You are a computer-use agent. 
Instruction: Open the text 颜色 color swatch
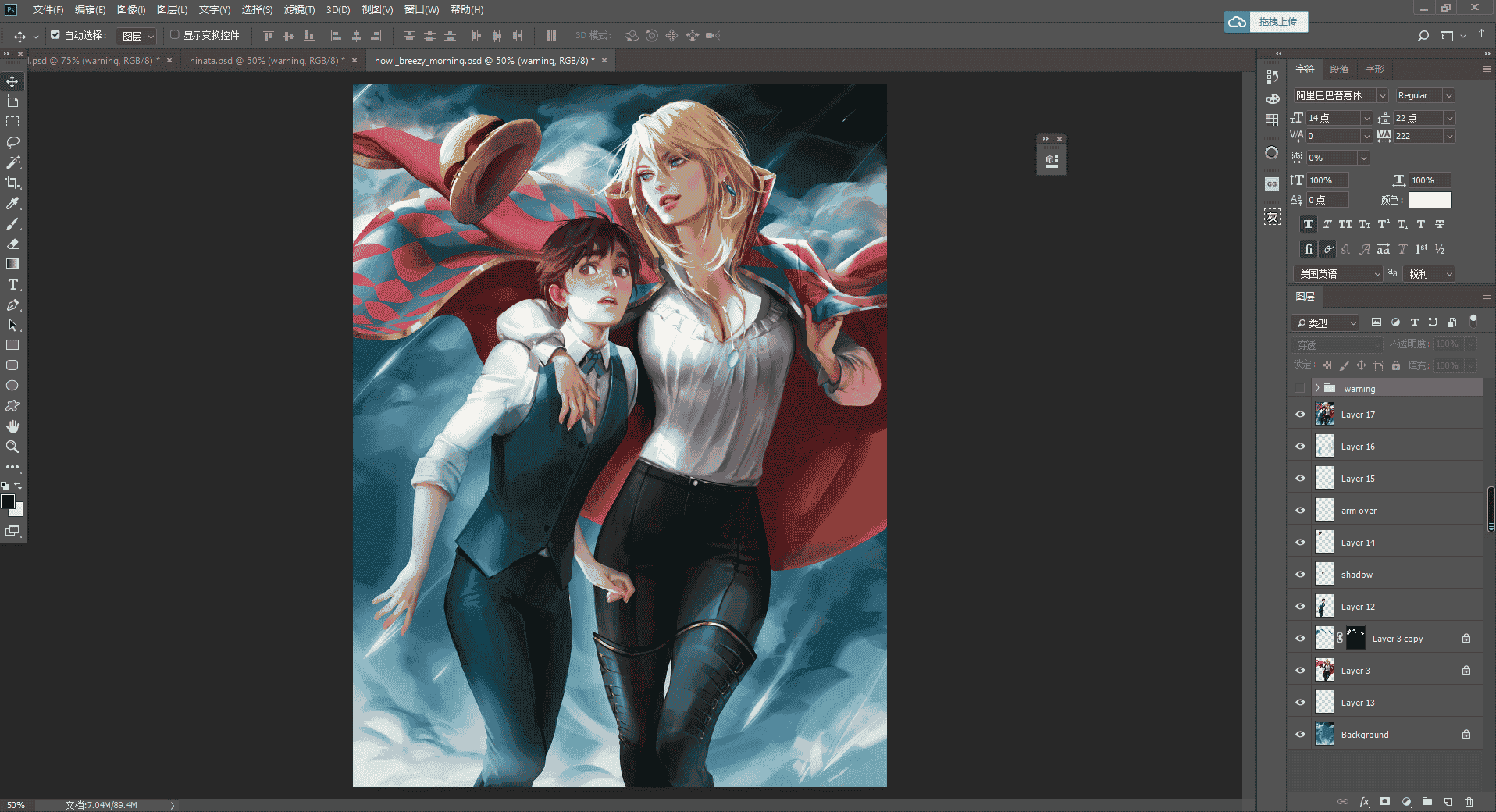click(x=1430, y=200)
